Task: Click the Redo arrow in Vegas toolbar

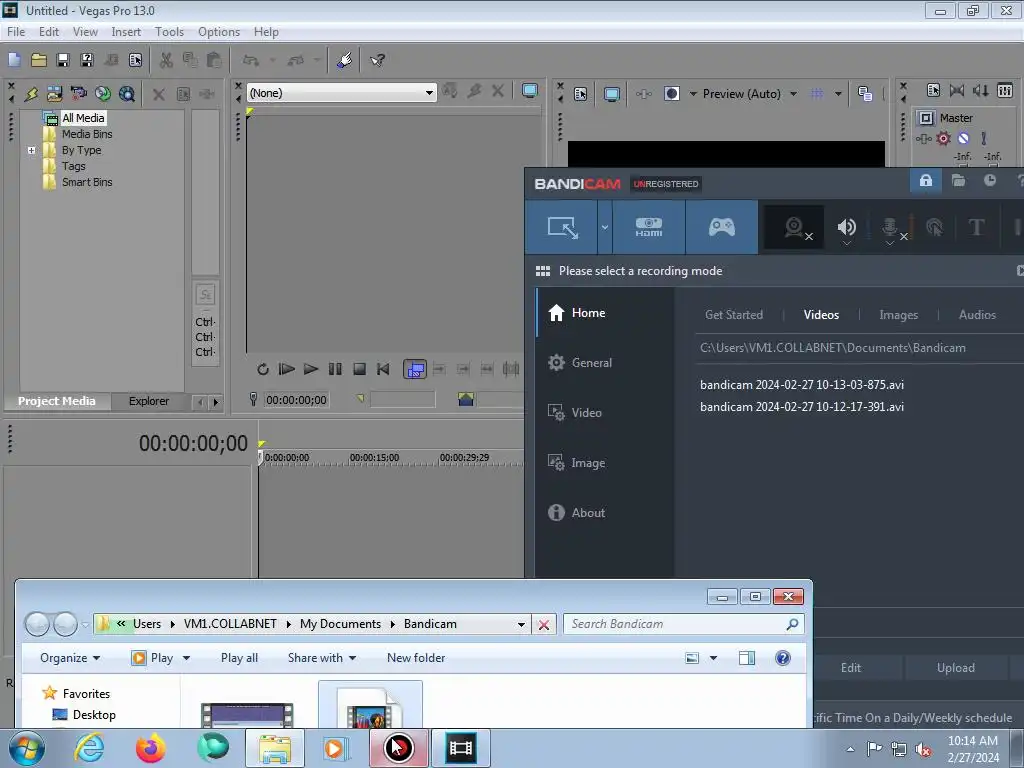Action: [x=296, y=60]
